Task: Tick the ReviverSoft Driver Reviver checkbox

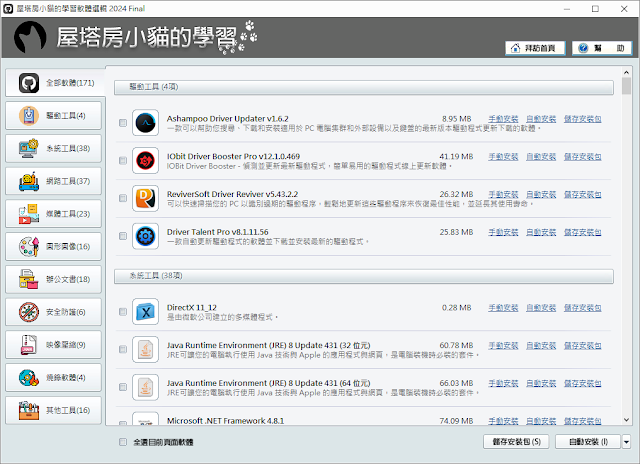Action: (123, 198)
